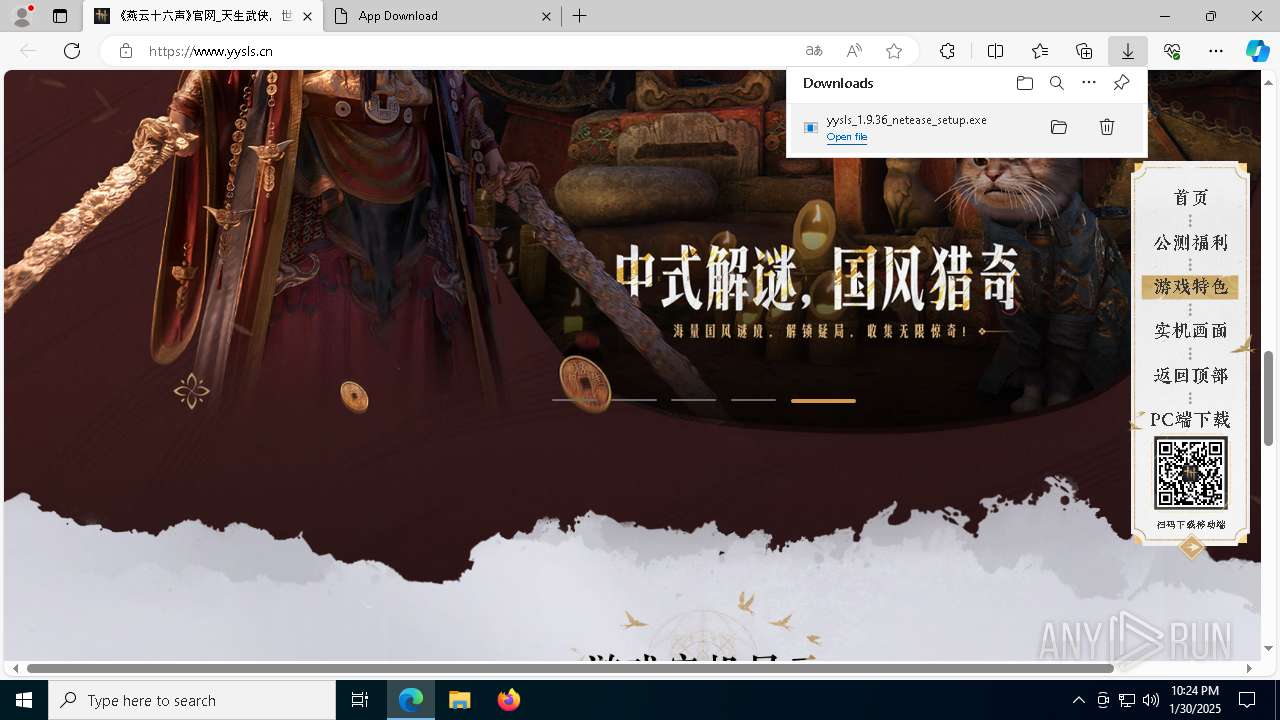This screenshot has width=1280, height=720.
Task: Go back to previous page
Action: point(28,51)
